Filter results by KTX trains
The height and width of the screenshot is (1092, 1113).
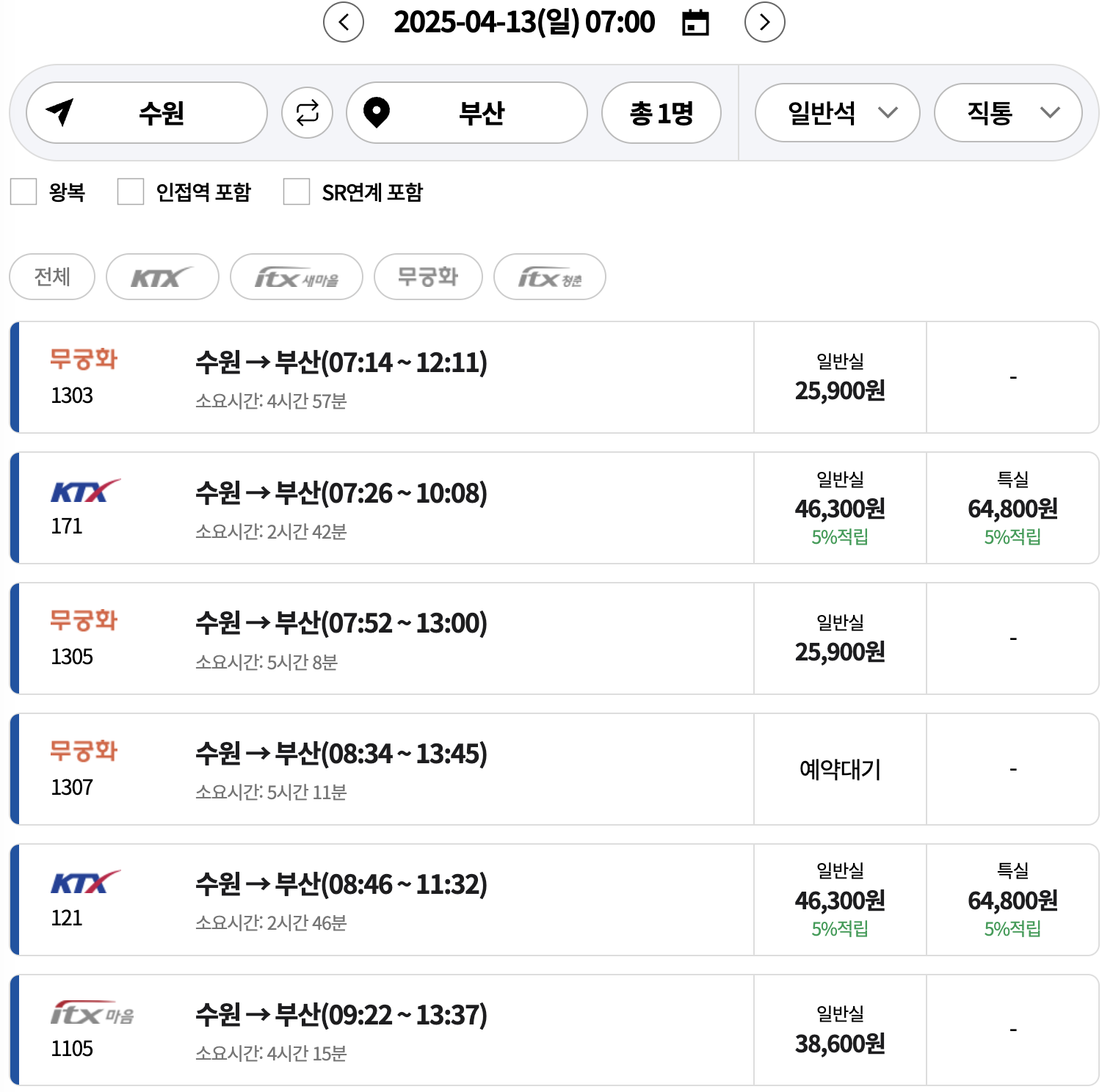162,277
